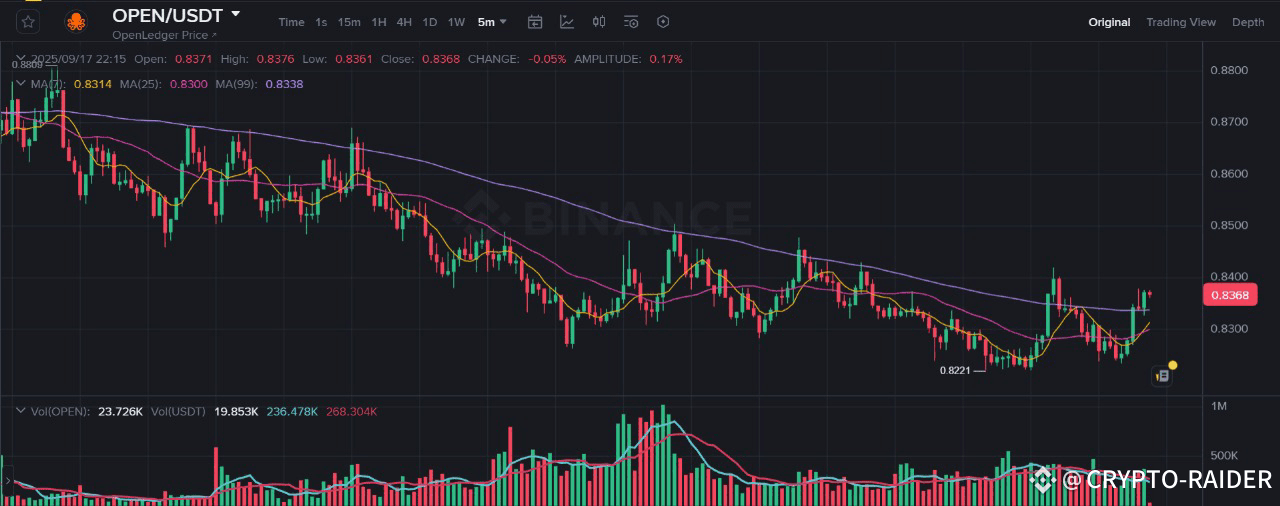Select the Time chart mode

click(x=291, y=22)
